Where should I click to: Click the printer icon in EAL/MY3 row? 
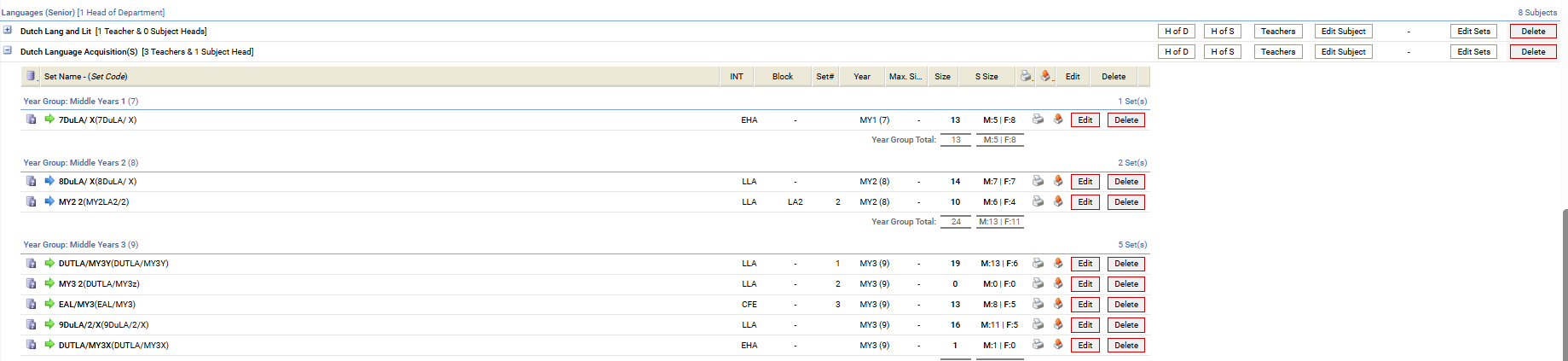point(1038,304)
